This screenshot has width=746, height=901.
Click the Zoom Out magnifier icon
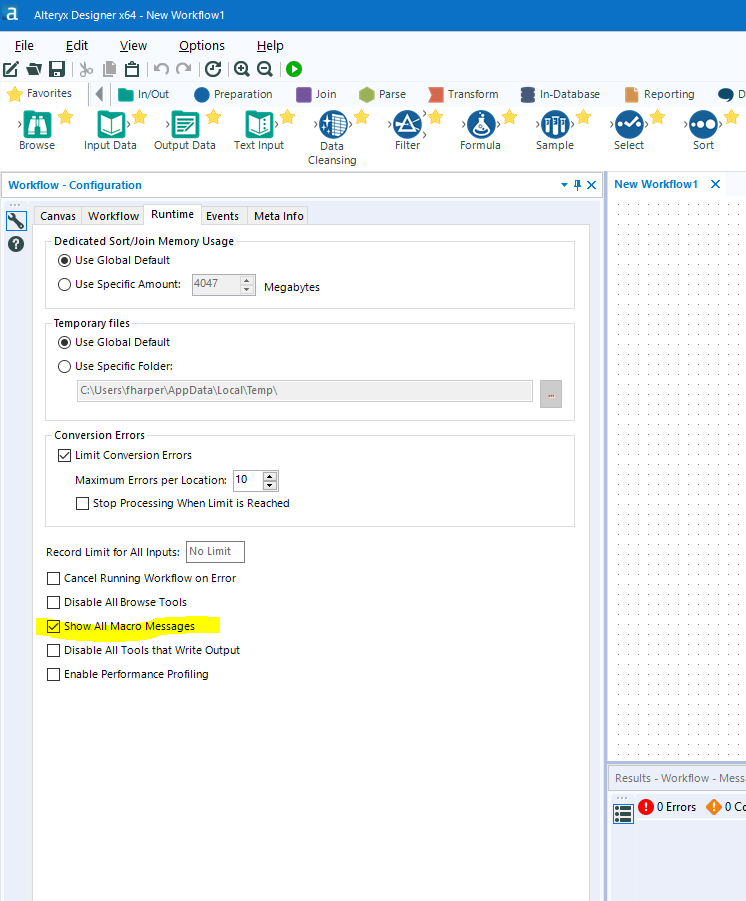tap(265, 69)
